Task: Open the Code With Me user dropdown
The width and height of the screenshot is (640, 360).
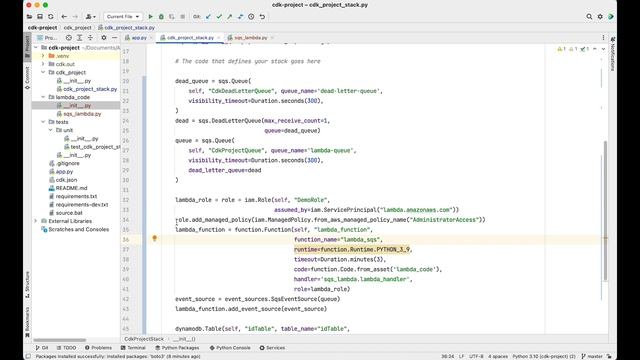Action: (91, 17)
